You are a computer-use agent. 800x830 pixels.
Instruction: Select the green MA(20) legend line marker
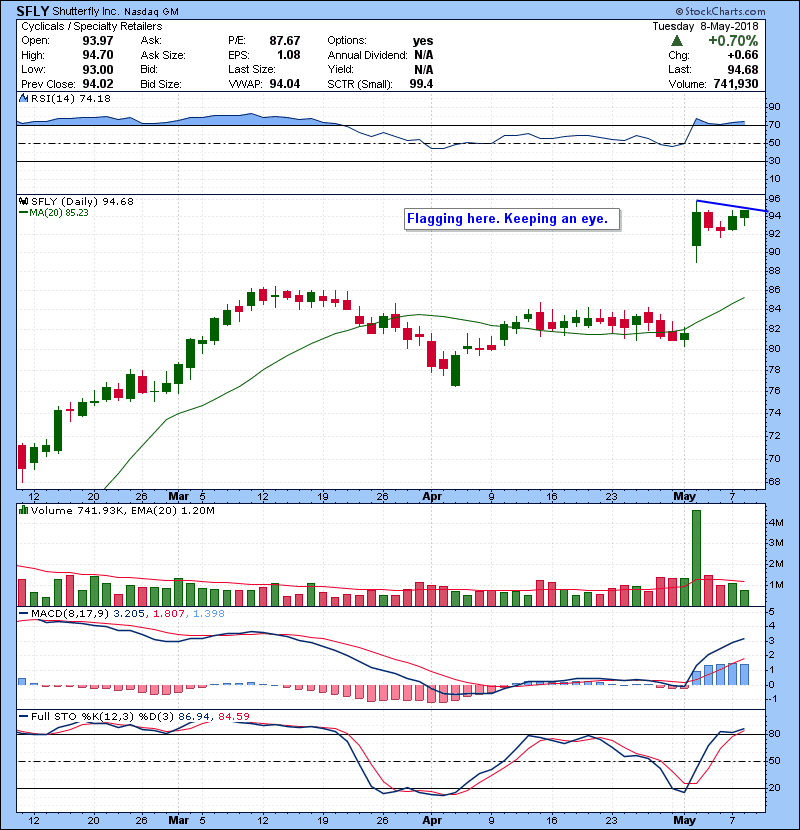click(23, 213)
